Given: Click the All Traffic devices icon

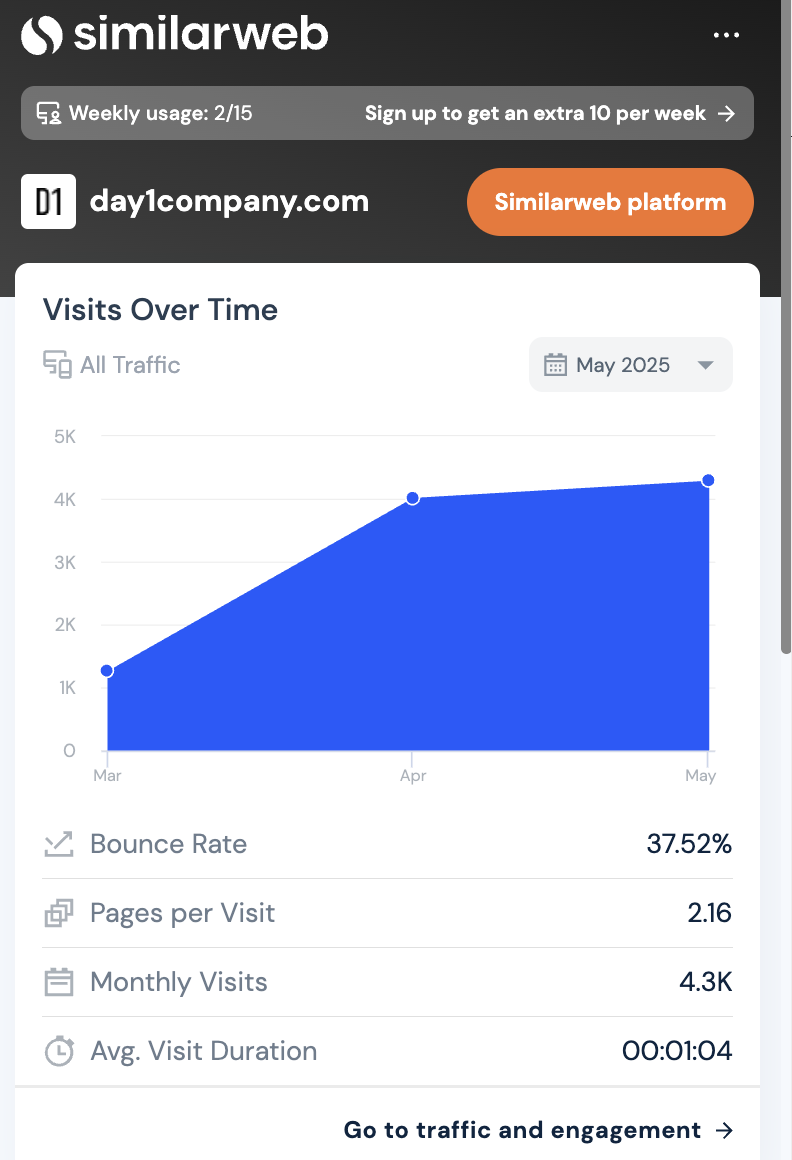Looking at the screenshot, I should pyautogui.click(x=57, y=365).
